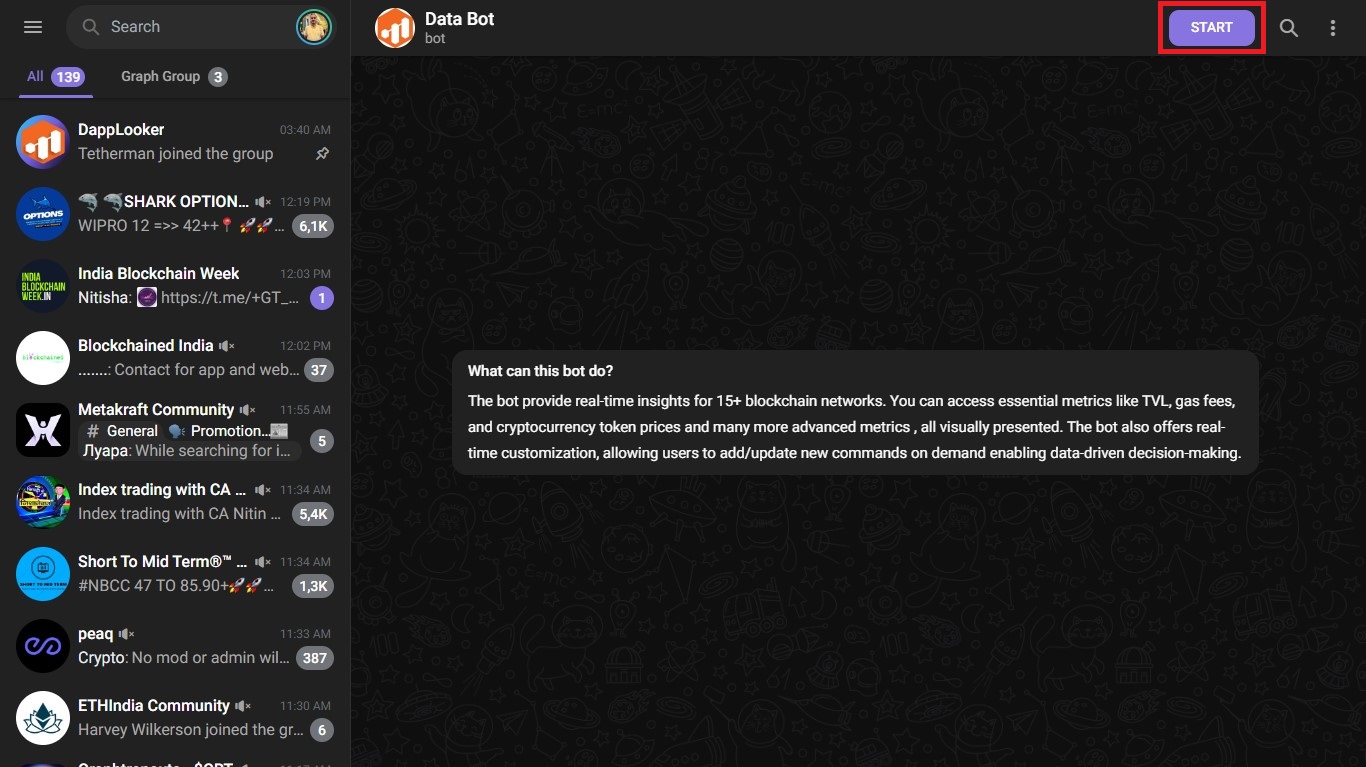The image size is (1366, 767).
Task: Click the peaq chat avatar
Action: [42, 646]
